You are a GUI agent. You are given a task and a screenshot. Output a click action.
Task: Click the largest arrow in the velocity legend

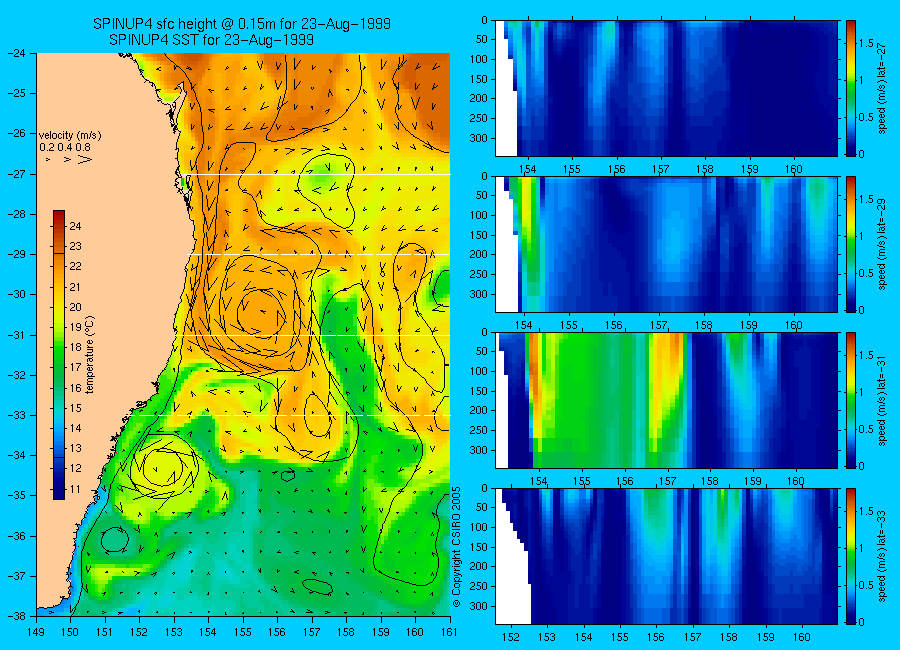pos(84,160)
